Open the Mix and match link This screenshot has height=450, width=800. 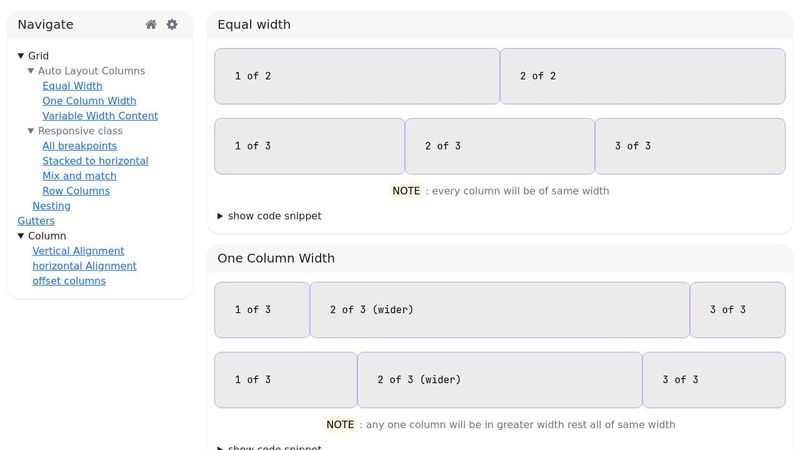coord(79,176)
